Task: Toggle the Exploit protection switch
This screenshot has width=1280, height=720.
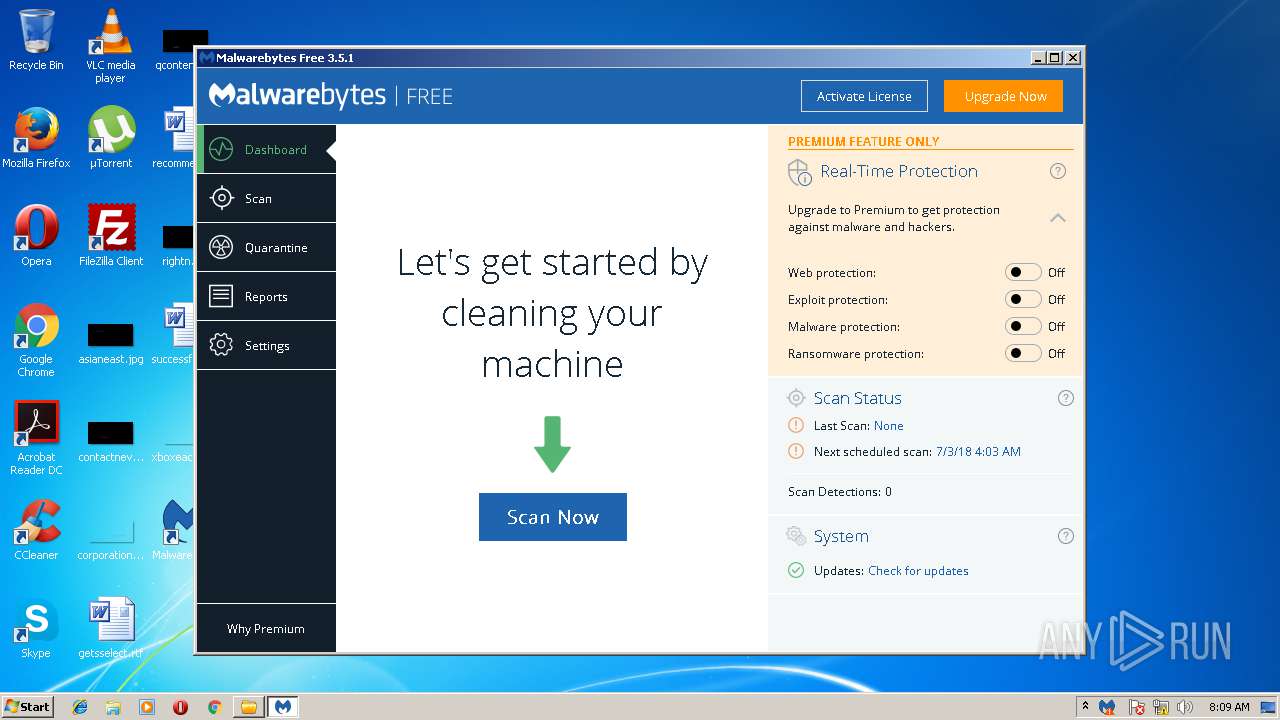Action: 1023,299
